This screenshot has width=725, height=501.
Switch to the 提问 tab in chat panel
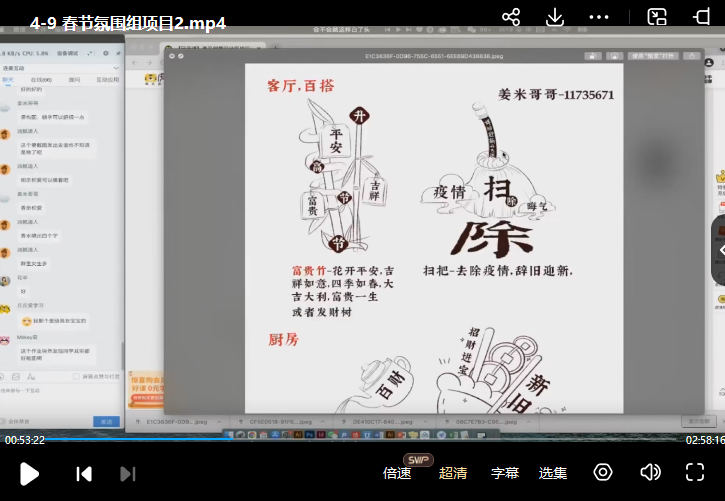(74, 77)
